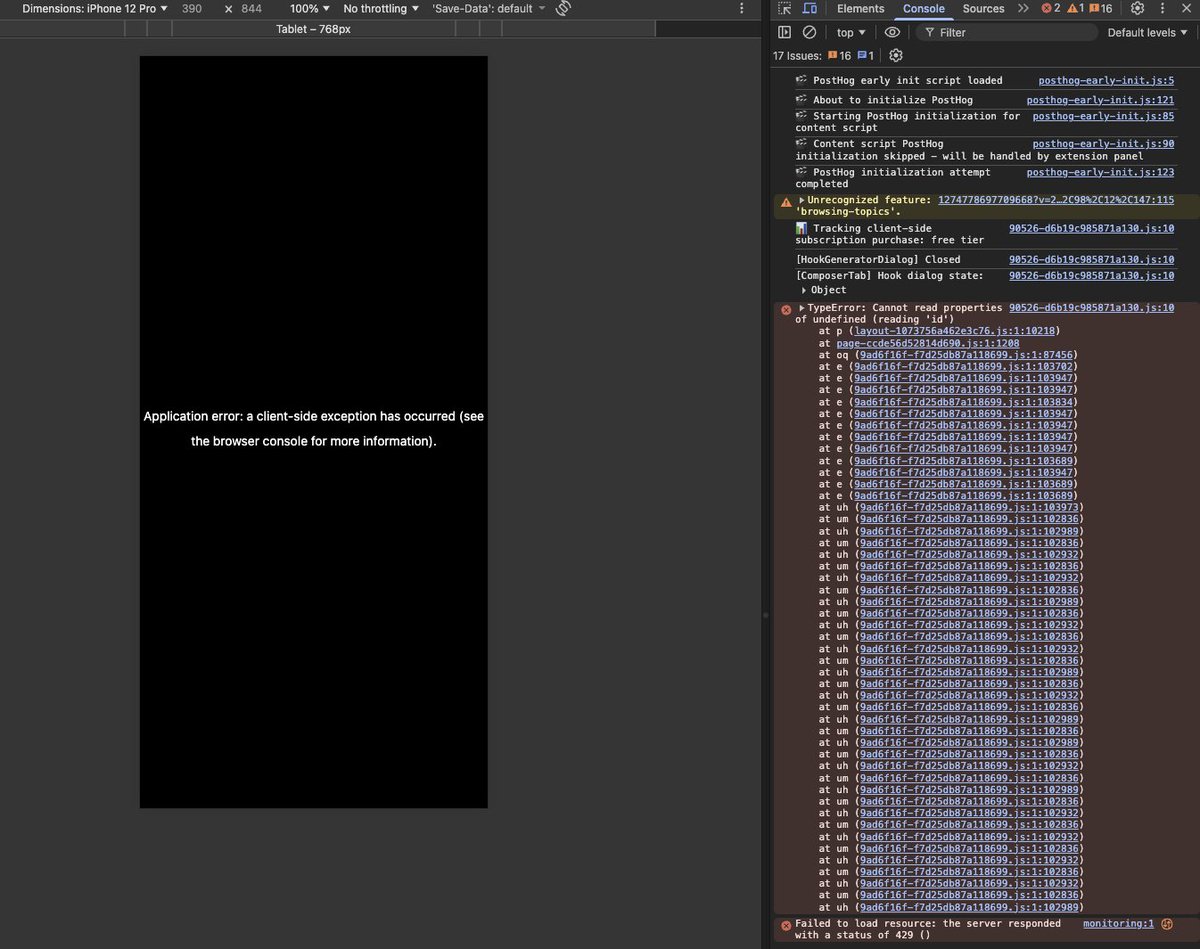Open stack link ending :1:103834
Viewport: 1200px width, 949px height.
tap(964, 402)
